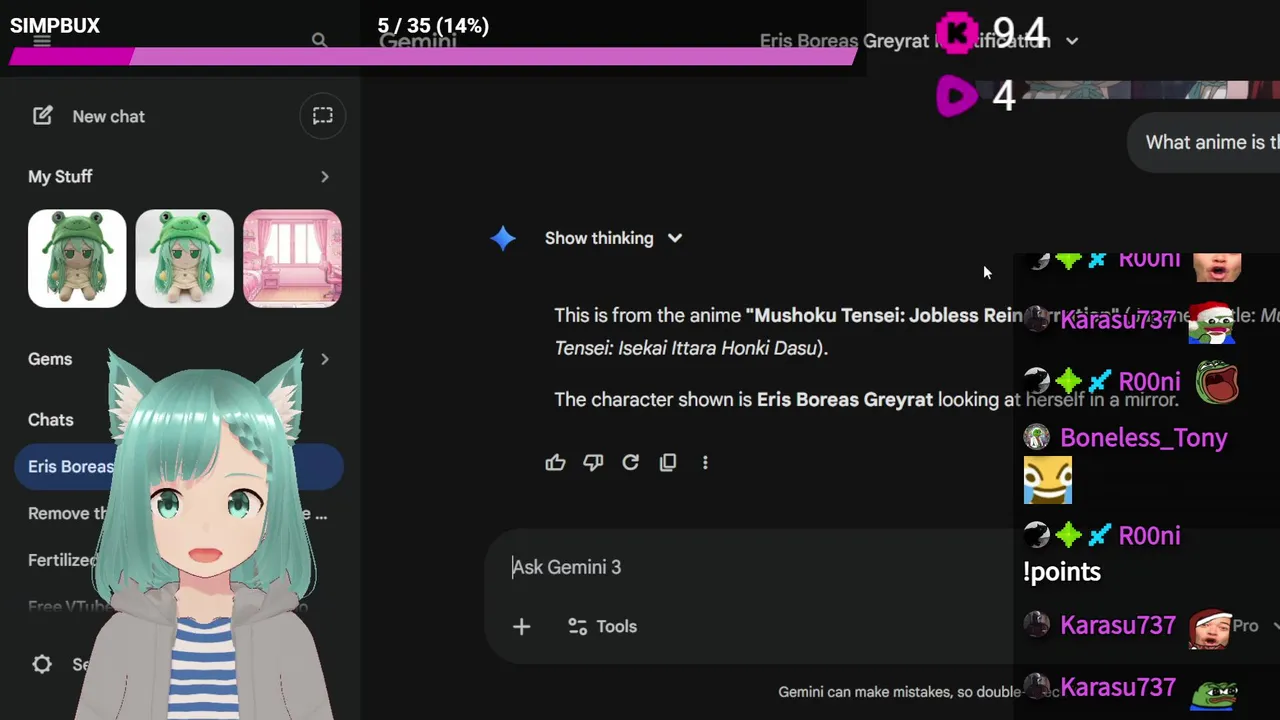This screenshot has width=1280, height=720.
Task: Open the second frog plush thumbnail
Action: point(184,258)
